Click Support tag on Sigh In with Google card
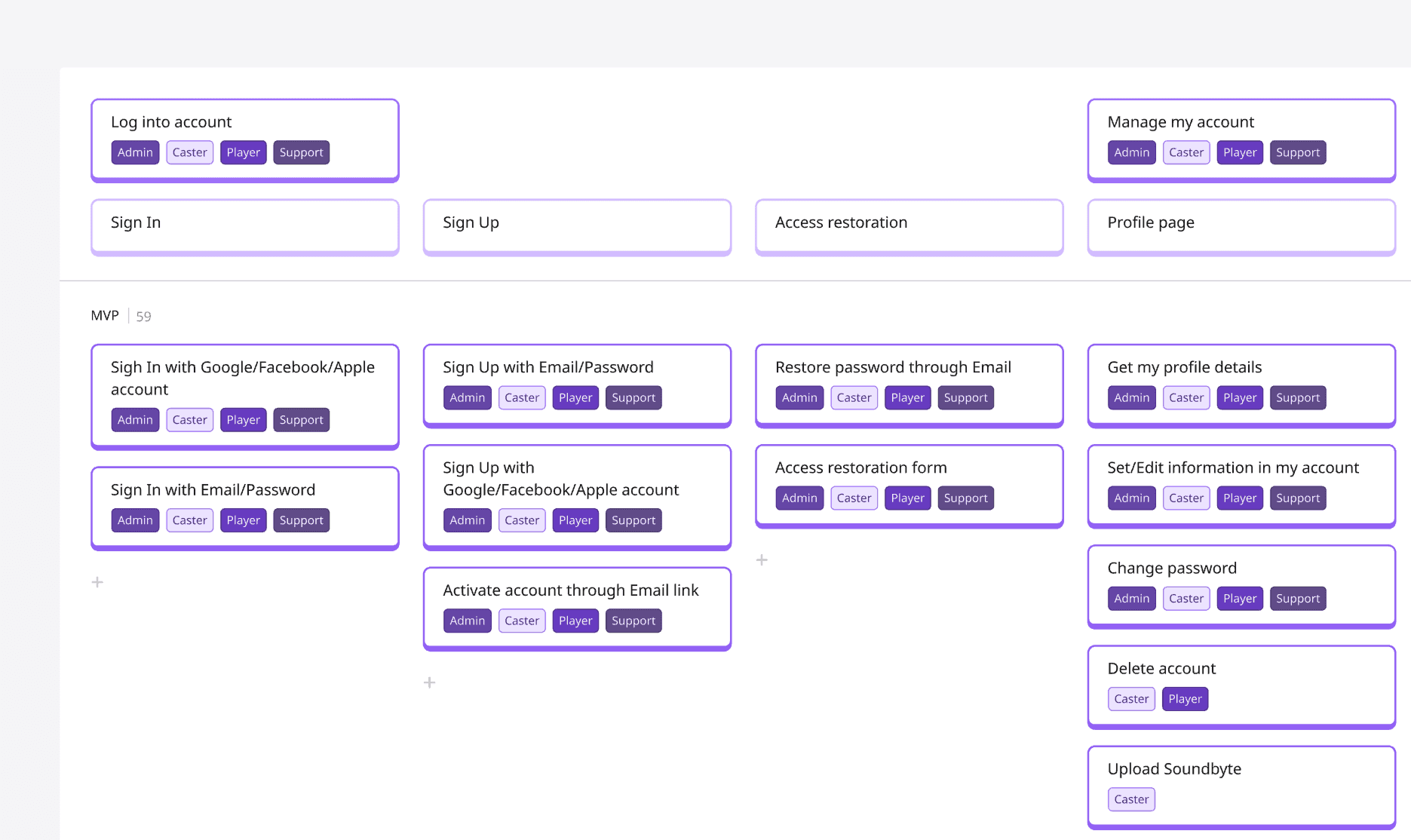 pos(301,420)
